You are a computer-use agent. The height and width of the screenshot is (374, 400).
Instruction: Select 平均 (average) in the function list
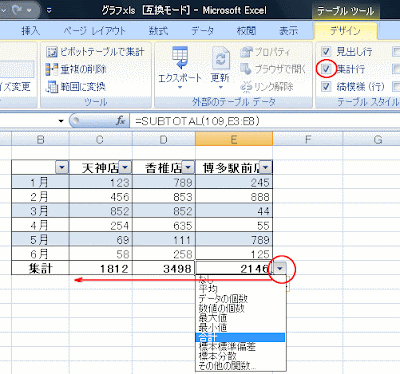click(240, 289)
